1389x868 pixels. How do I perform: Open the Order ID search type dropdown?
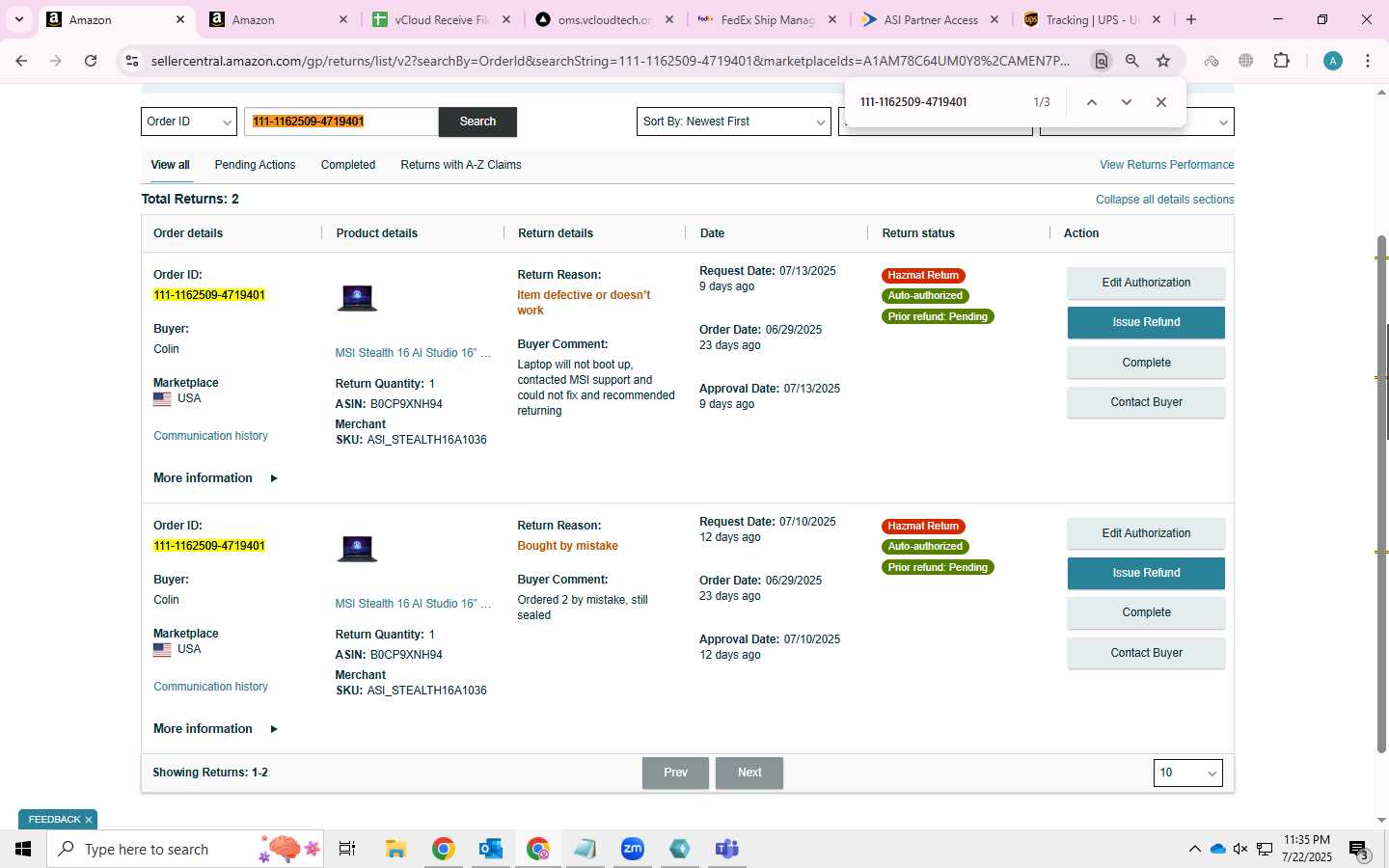click(x=189, y=122)
